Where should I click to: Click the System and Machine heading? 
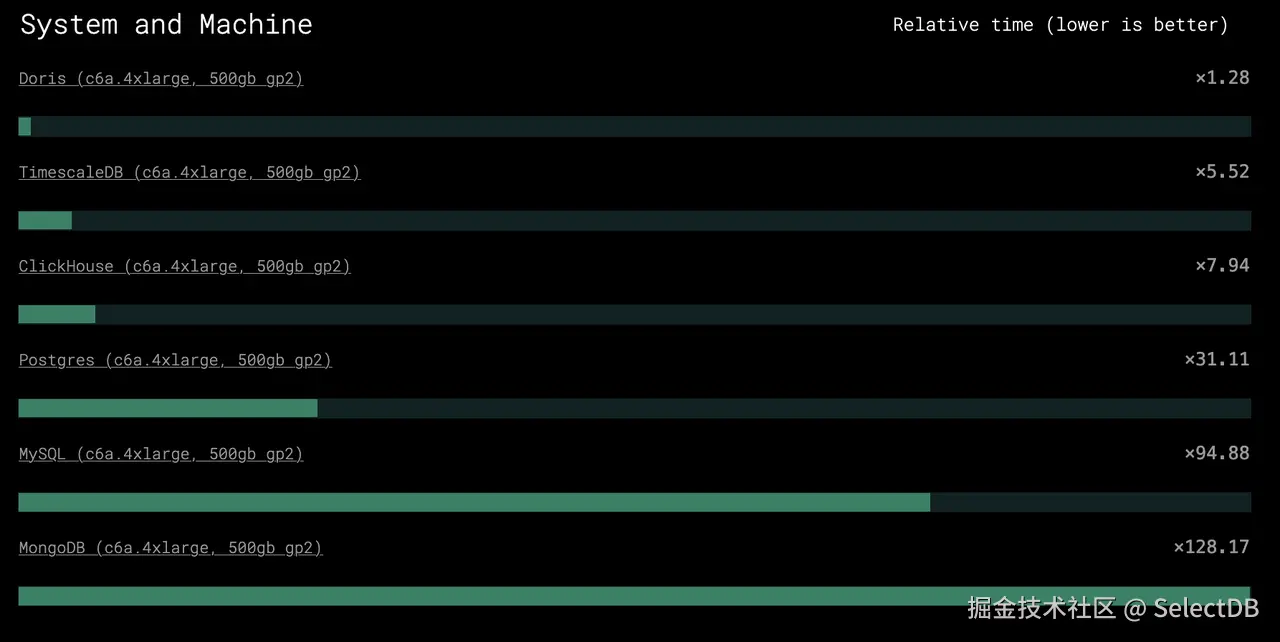(166, 25)
